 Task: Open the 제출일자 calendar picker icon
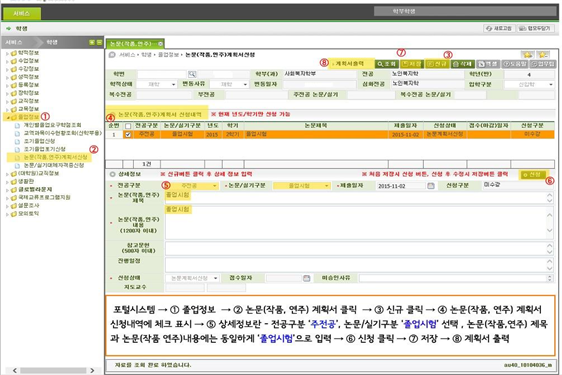pos(431,186)
